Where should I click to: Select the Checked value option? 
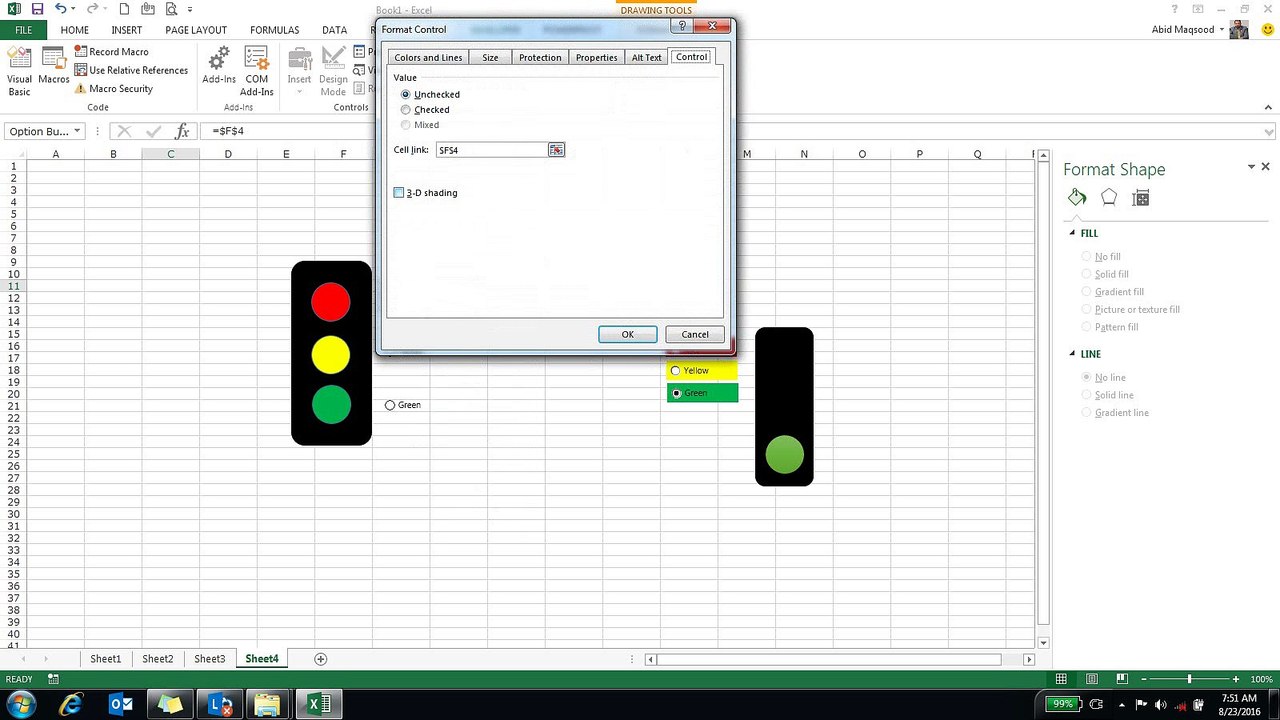(425, 109)
